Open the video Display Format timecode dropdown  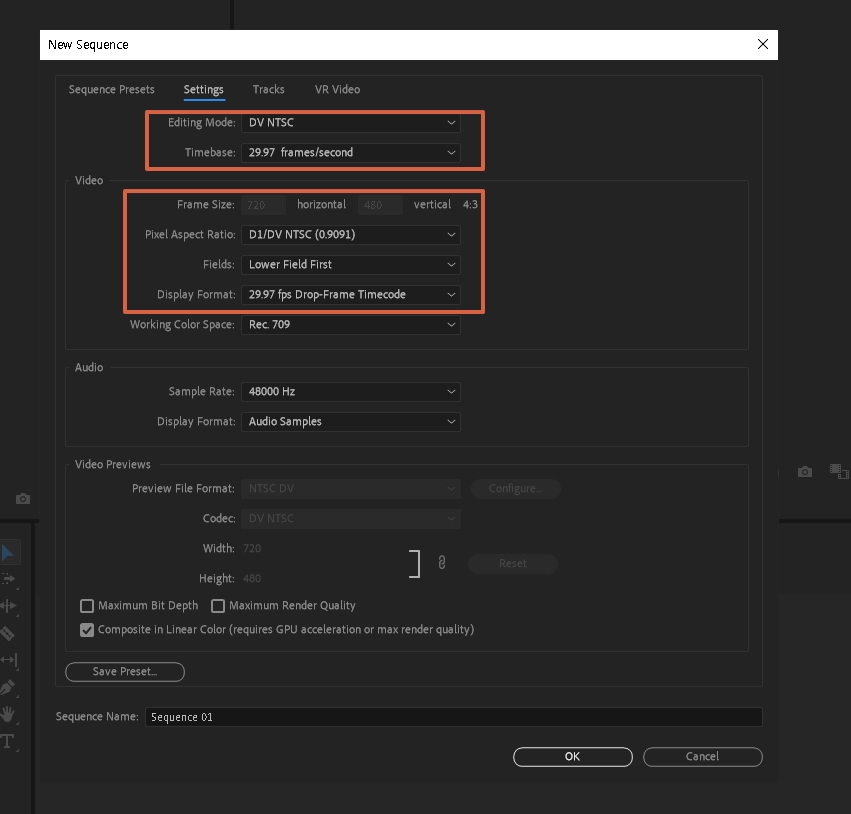(351, 294)
